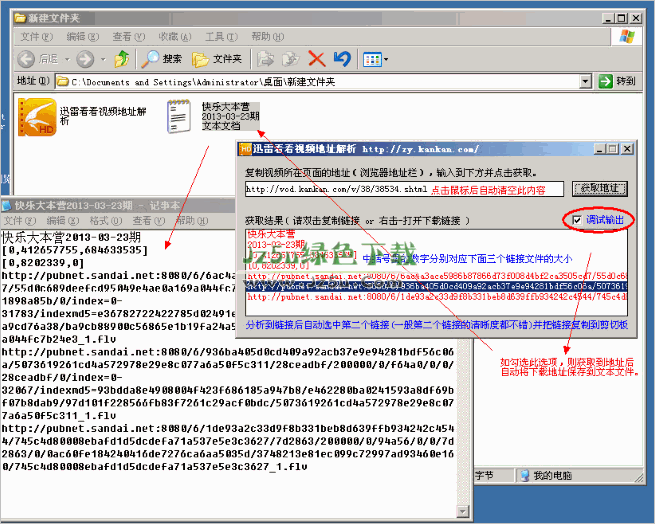Open Explorer File menu (文件)
This screenshot has height=524, width=655.
(37, 37)
